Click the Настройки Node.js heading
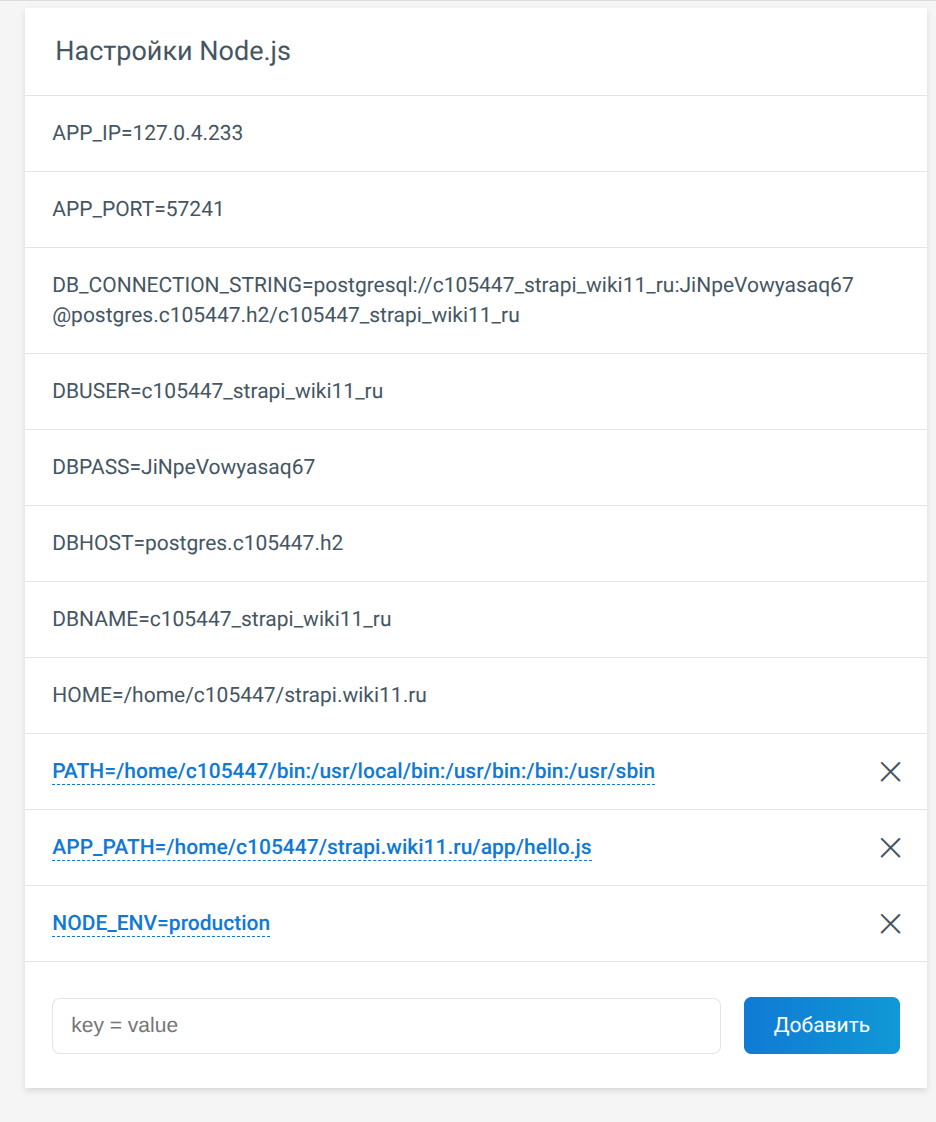This screenshot has width=936, height=1122. point(173,51)
